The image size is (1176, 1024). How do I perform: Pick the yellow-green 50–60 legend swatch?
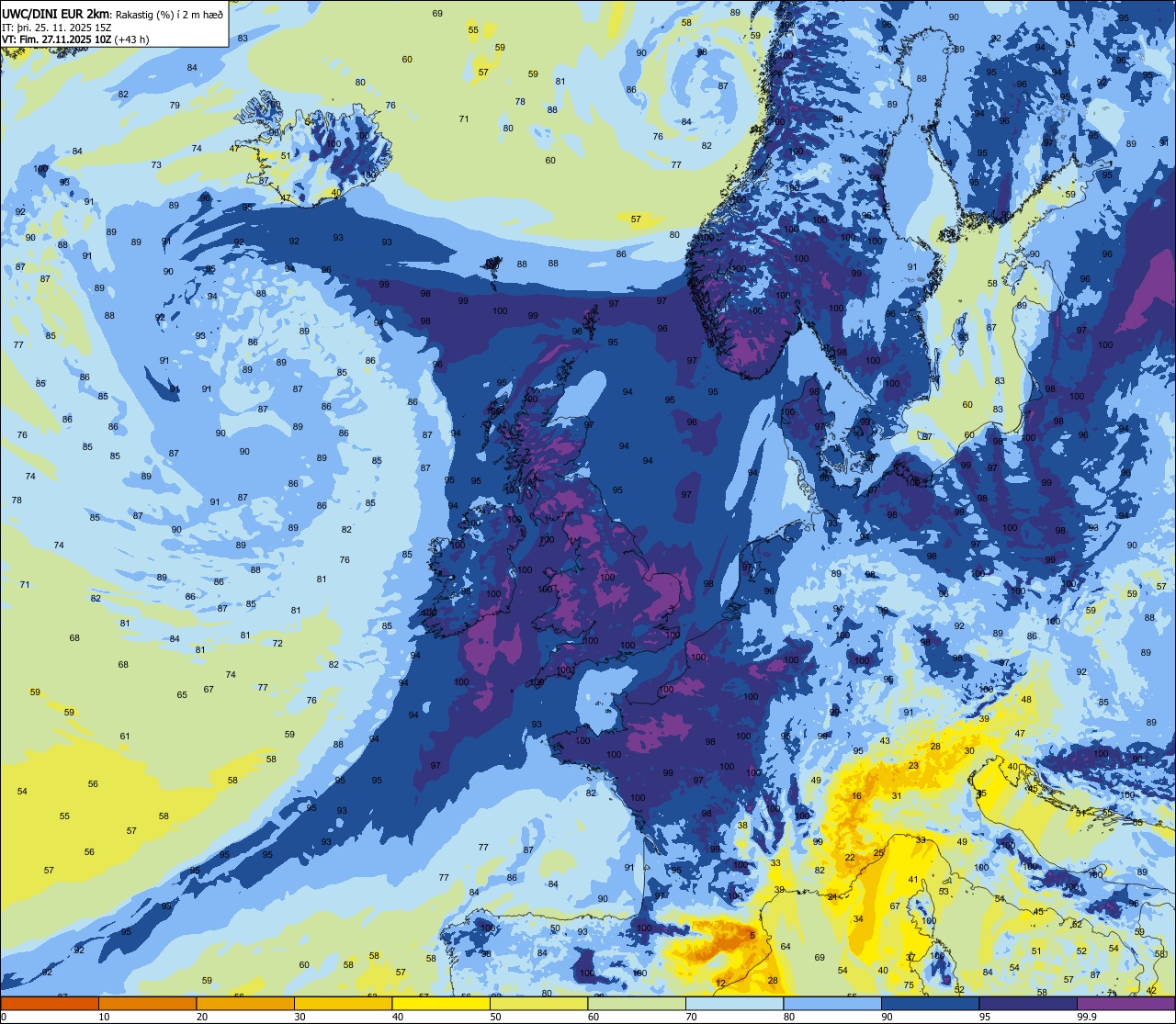(x=538, y=1003)
